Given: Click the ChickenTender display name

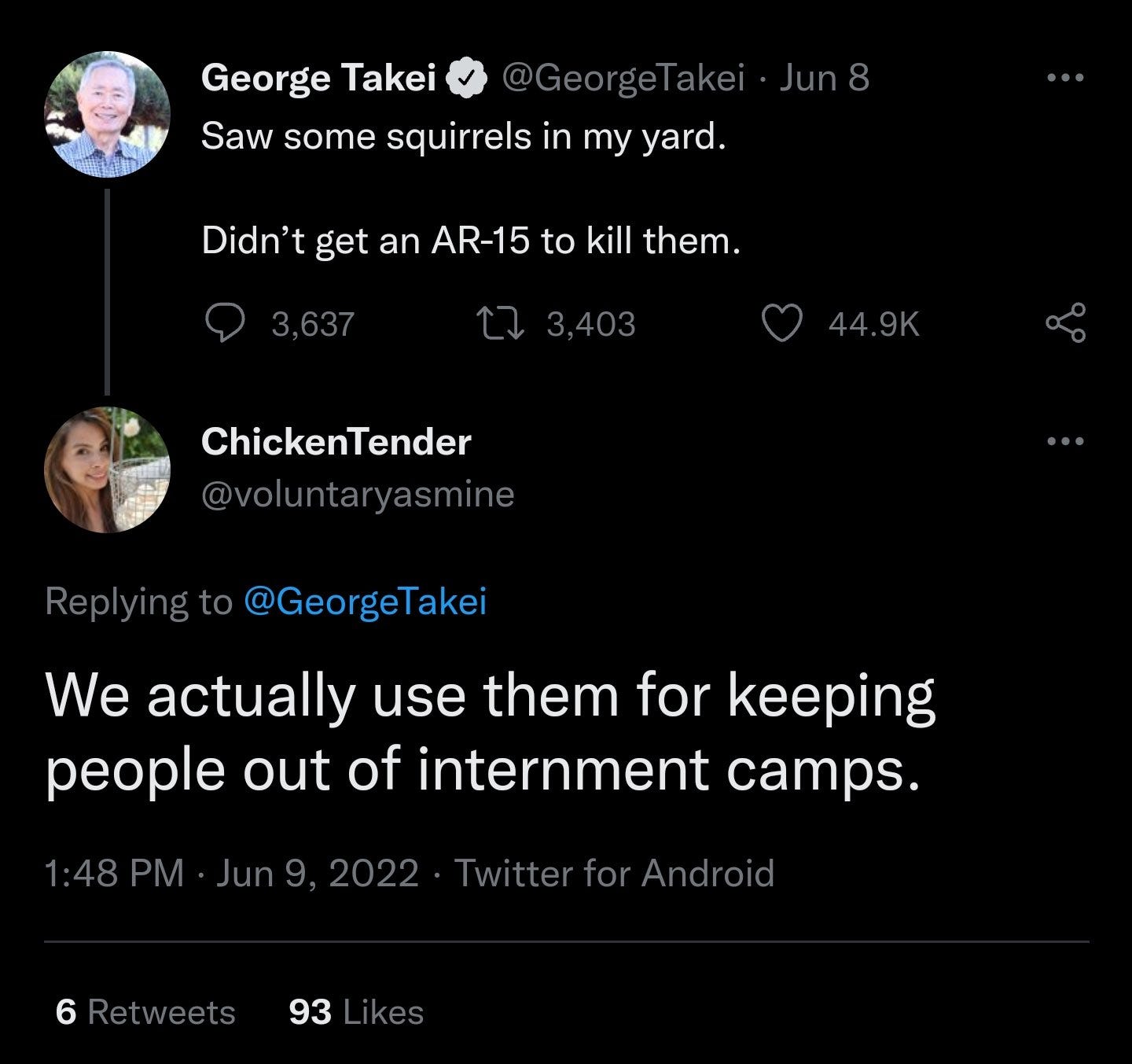Looking at the screenshot, I should (x=336, y=441).
